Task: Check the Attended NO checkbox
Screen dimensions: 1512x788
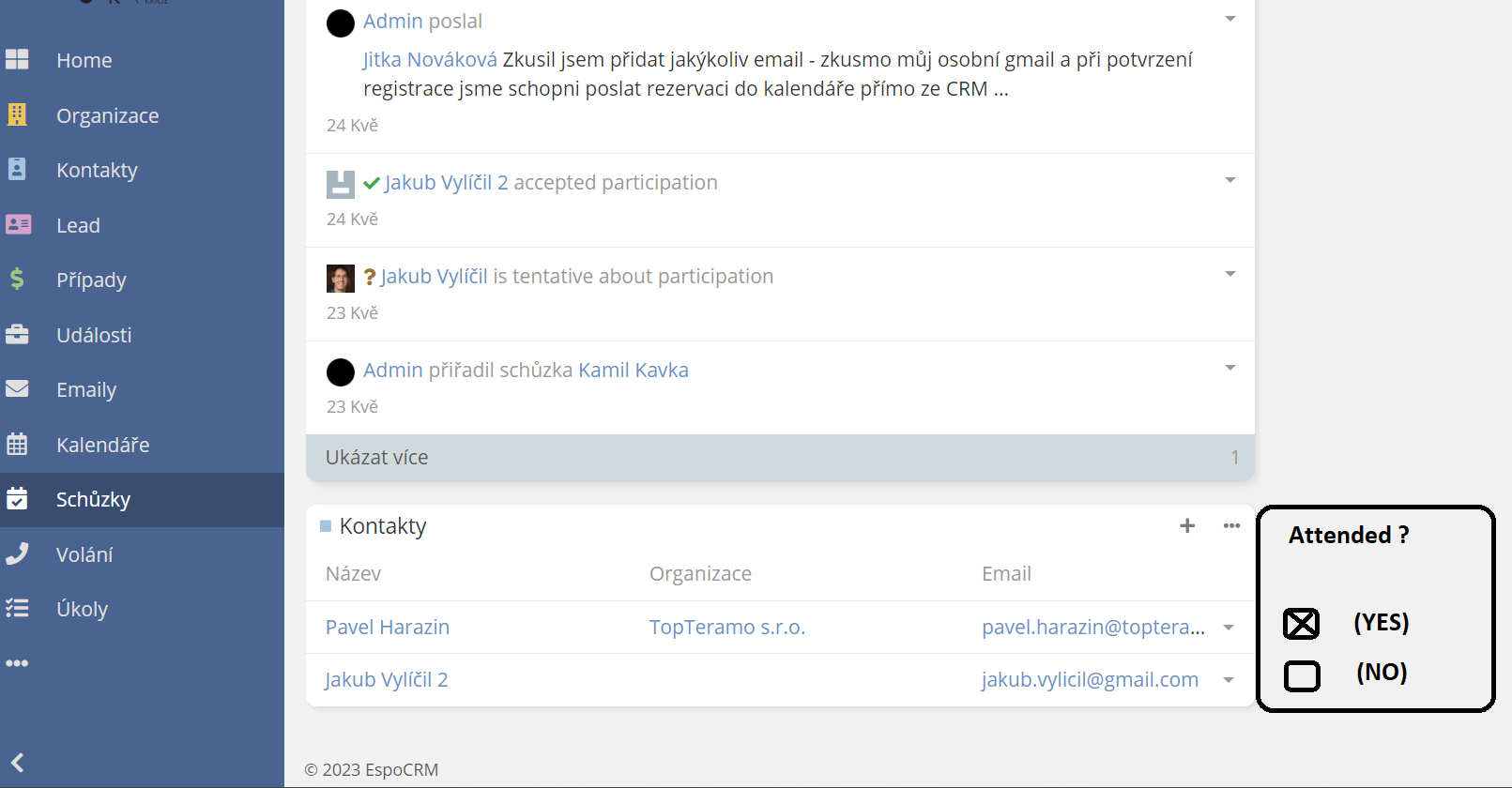Action: (x=1301, y=675)
